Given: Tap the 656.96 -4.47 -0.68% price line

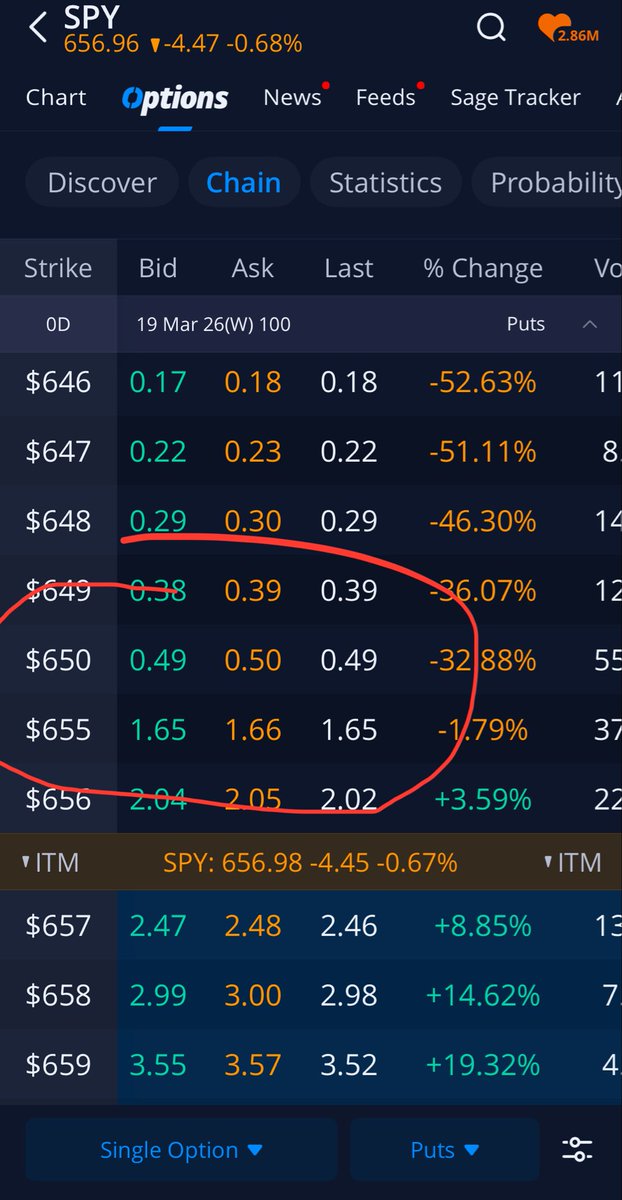Looking at the screenshot, I should point(183,44).
